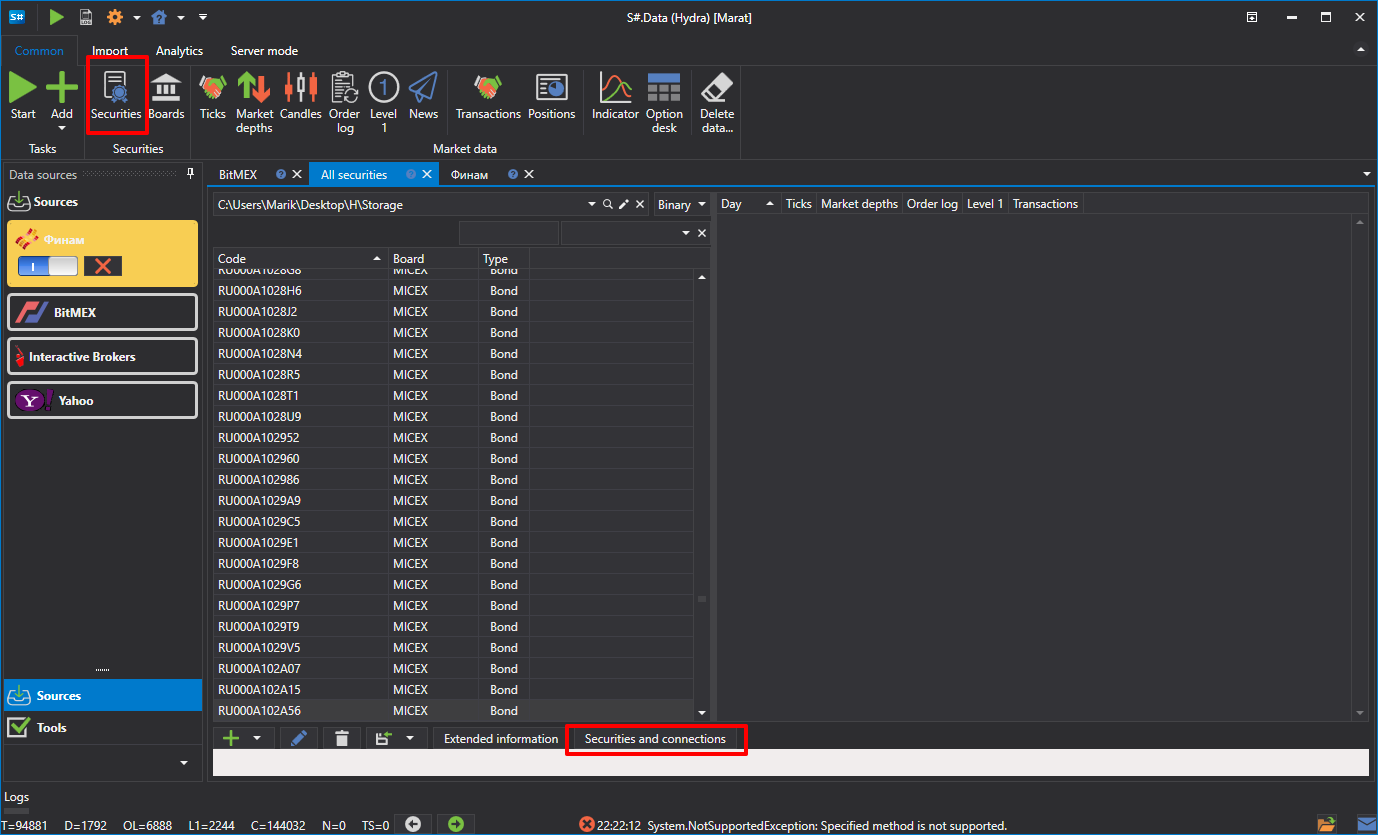This screenshot has height=835, width=1378.
Task: Select the Interactive Brokers data source
Action: pyautogui.click(x=103, y=356)
